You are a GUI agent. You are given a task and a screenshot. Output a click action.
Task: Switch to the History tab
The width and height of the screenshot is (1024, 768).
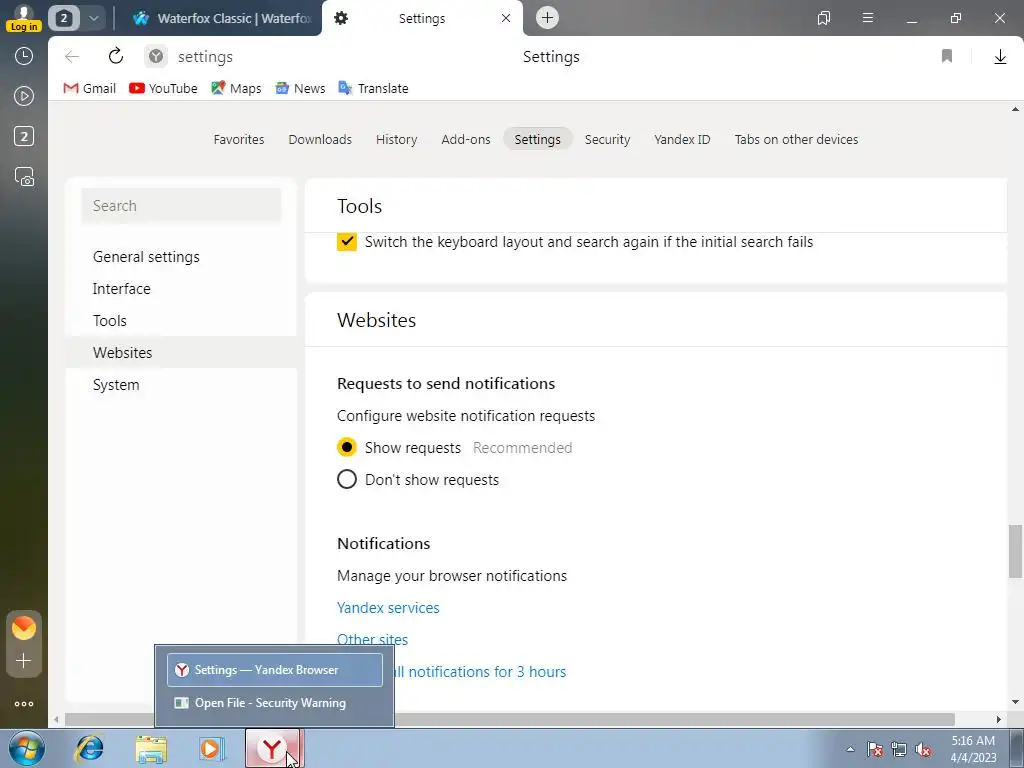pos(396,139)
